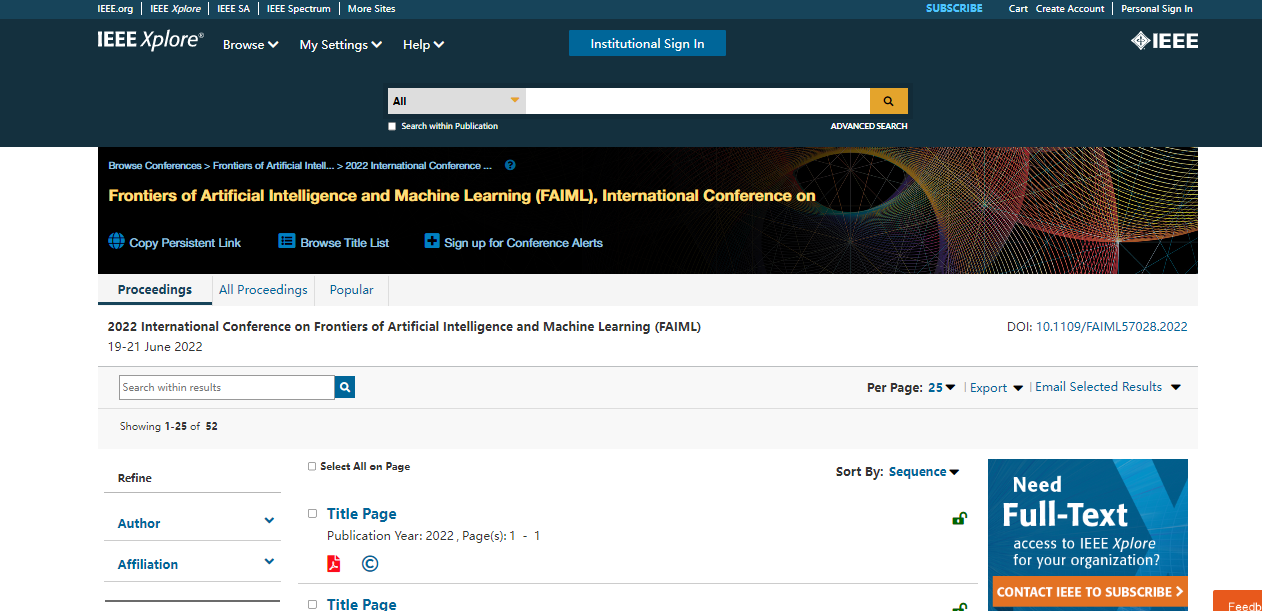Tick the first Title Page result checkbox

[312, 514]
